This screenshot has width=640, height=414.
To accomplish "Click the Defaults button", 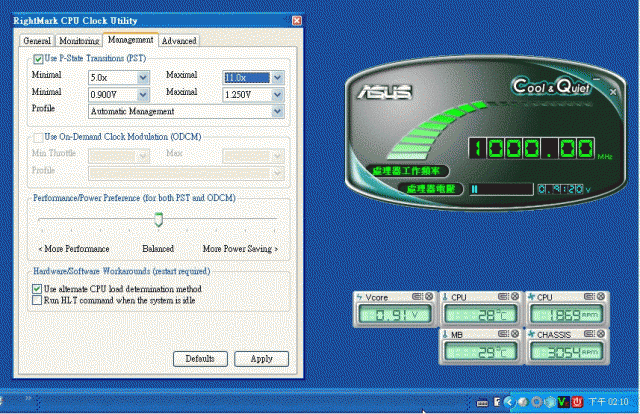I will click(200, 359).
